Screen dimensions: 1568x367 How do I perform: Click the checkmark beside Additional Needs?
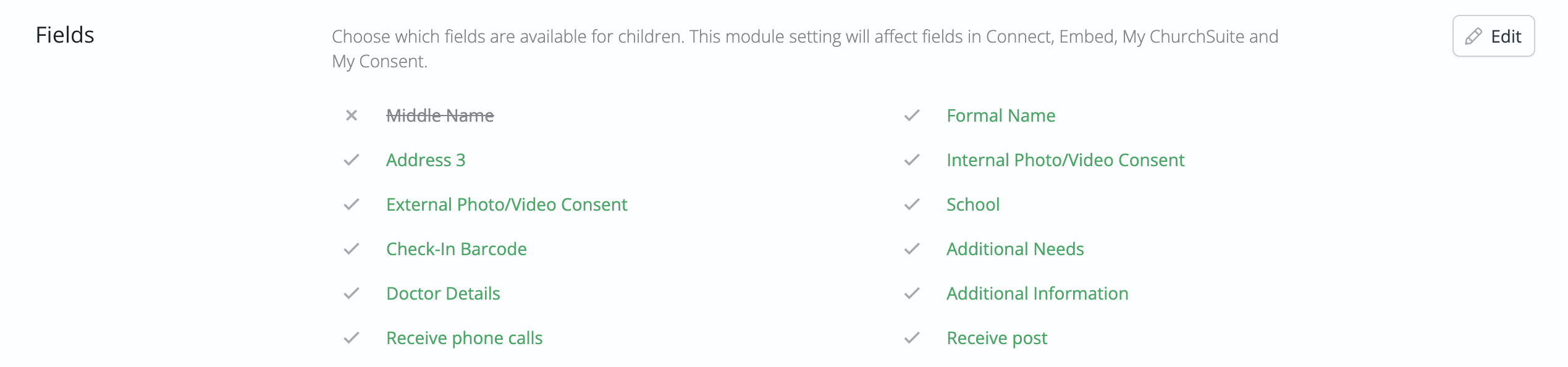pos(912,249)
